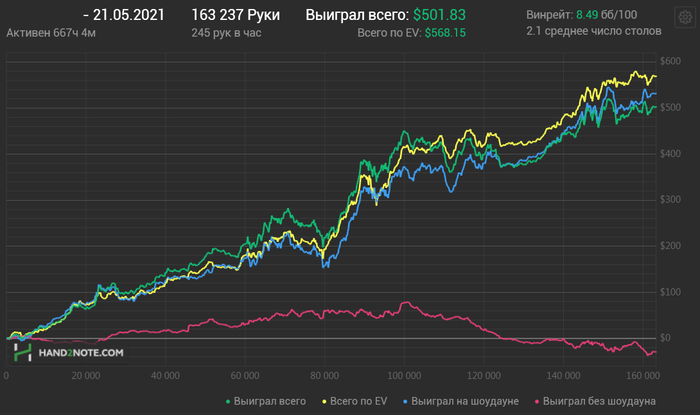Click the '163 237 Руки' hands count
The image size is (700, 415).
pyautogui.click(x=236, y=15)
